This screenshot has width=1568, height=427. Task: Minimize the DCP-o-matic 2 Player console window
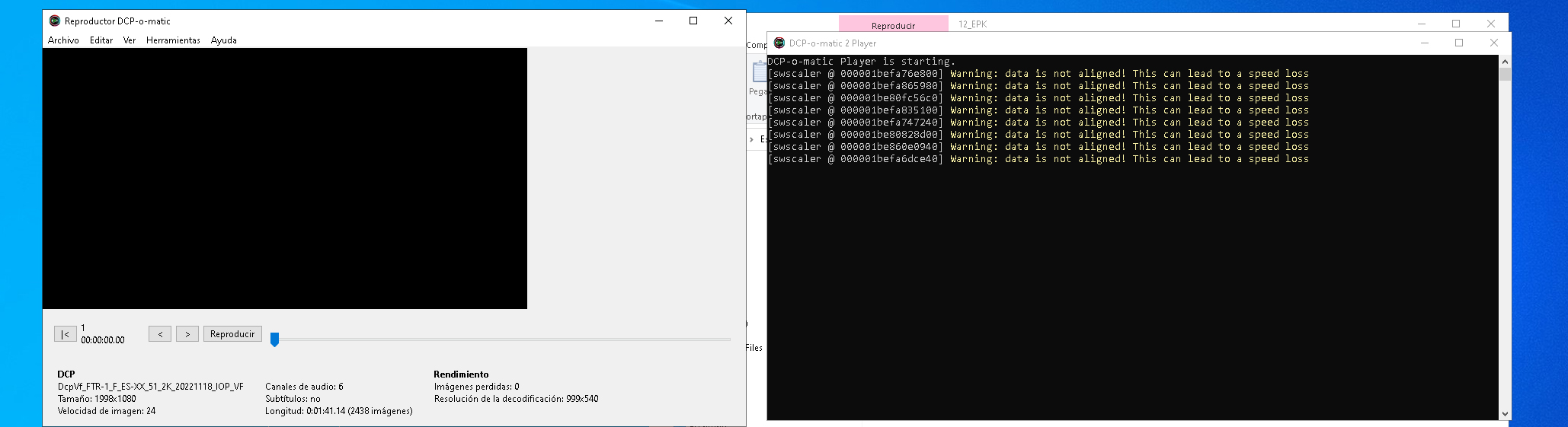(1424, 43)
